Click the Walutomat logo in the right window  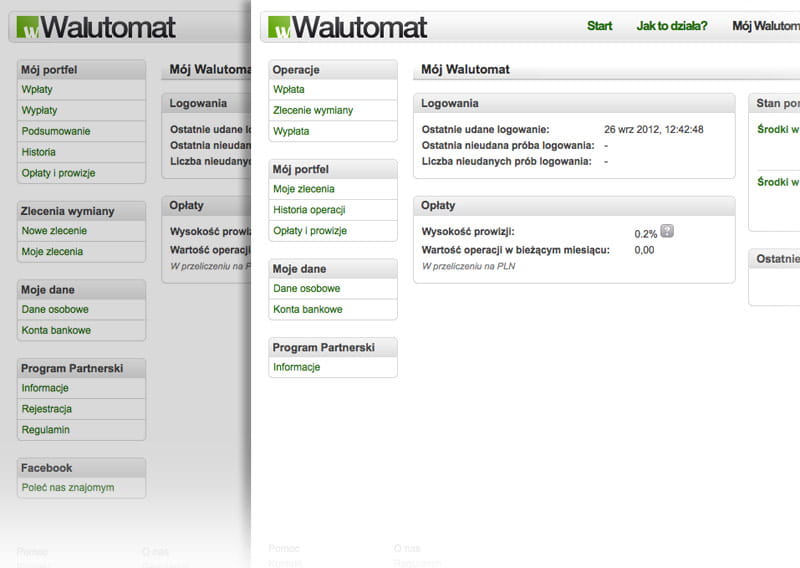[x=347, y=27]
